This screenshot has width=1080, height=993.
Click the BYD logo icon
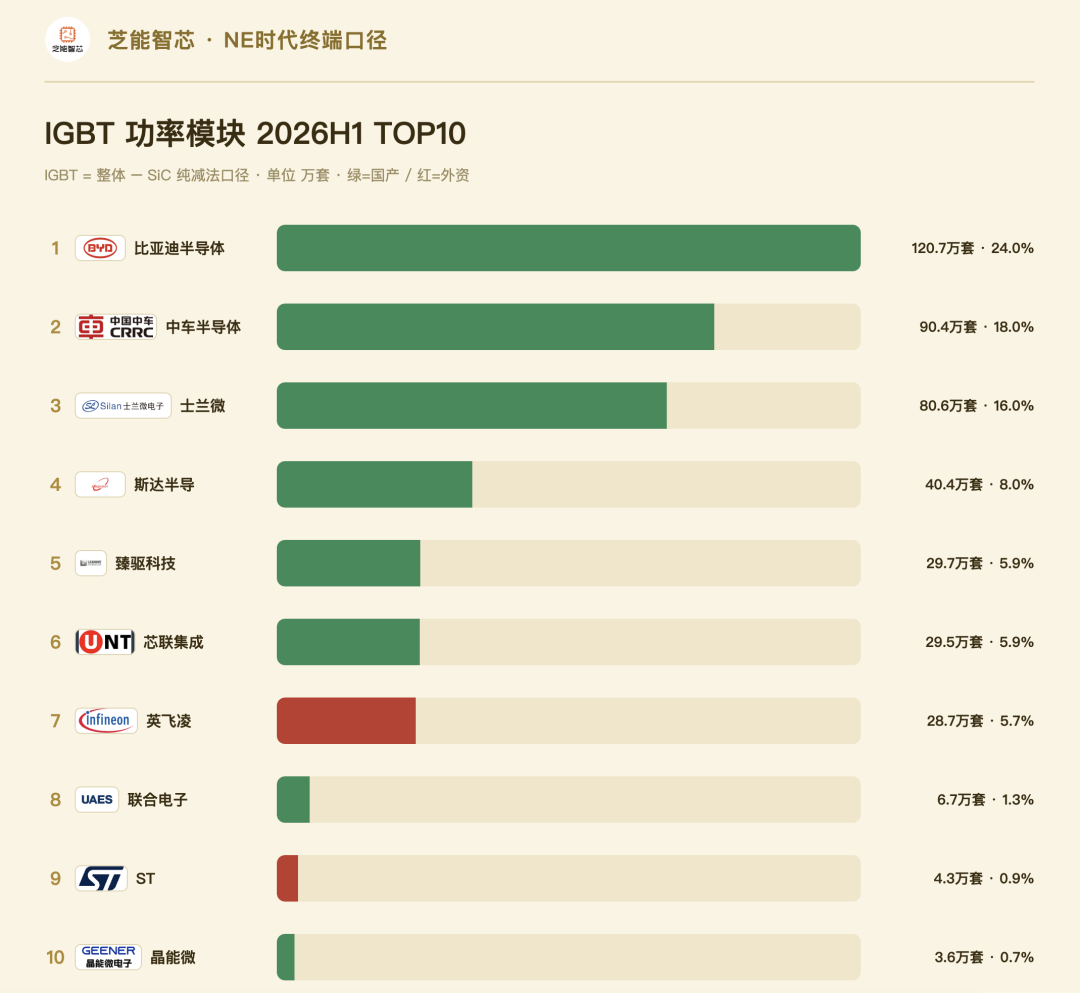coord(100,248)
